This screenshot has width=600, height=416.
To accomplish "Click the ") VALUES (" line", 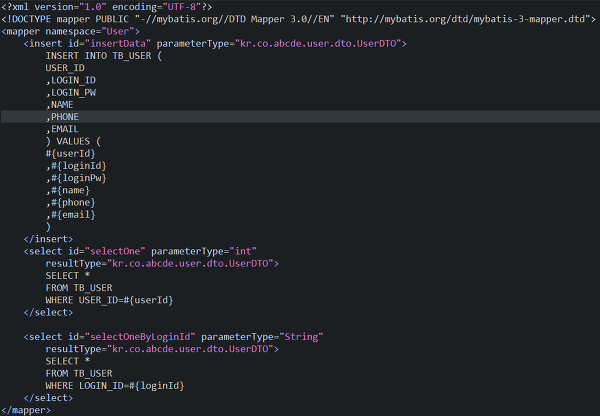I will click(73, 141).
